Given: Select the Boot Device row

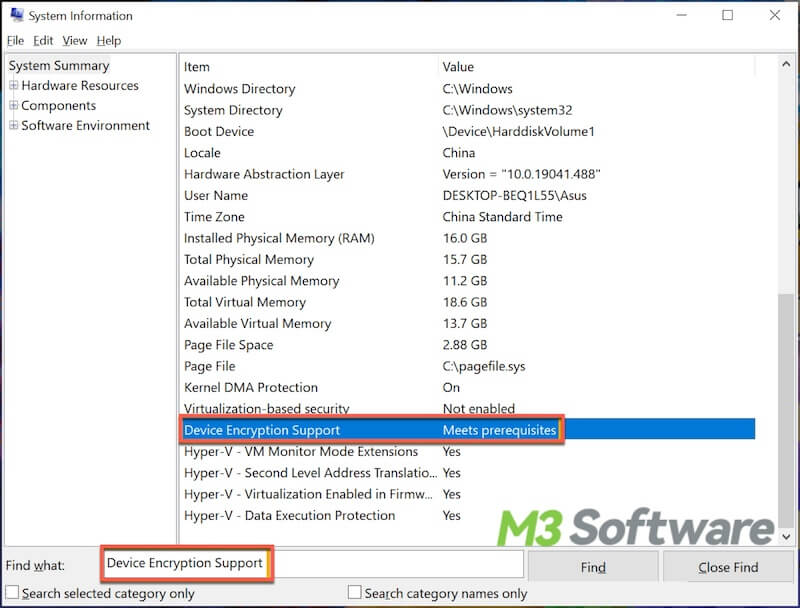Looking at the screenshot, I should point(467,132).
